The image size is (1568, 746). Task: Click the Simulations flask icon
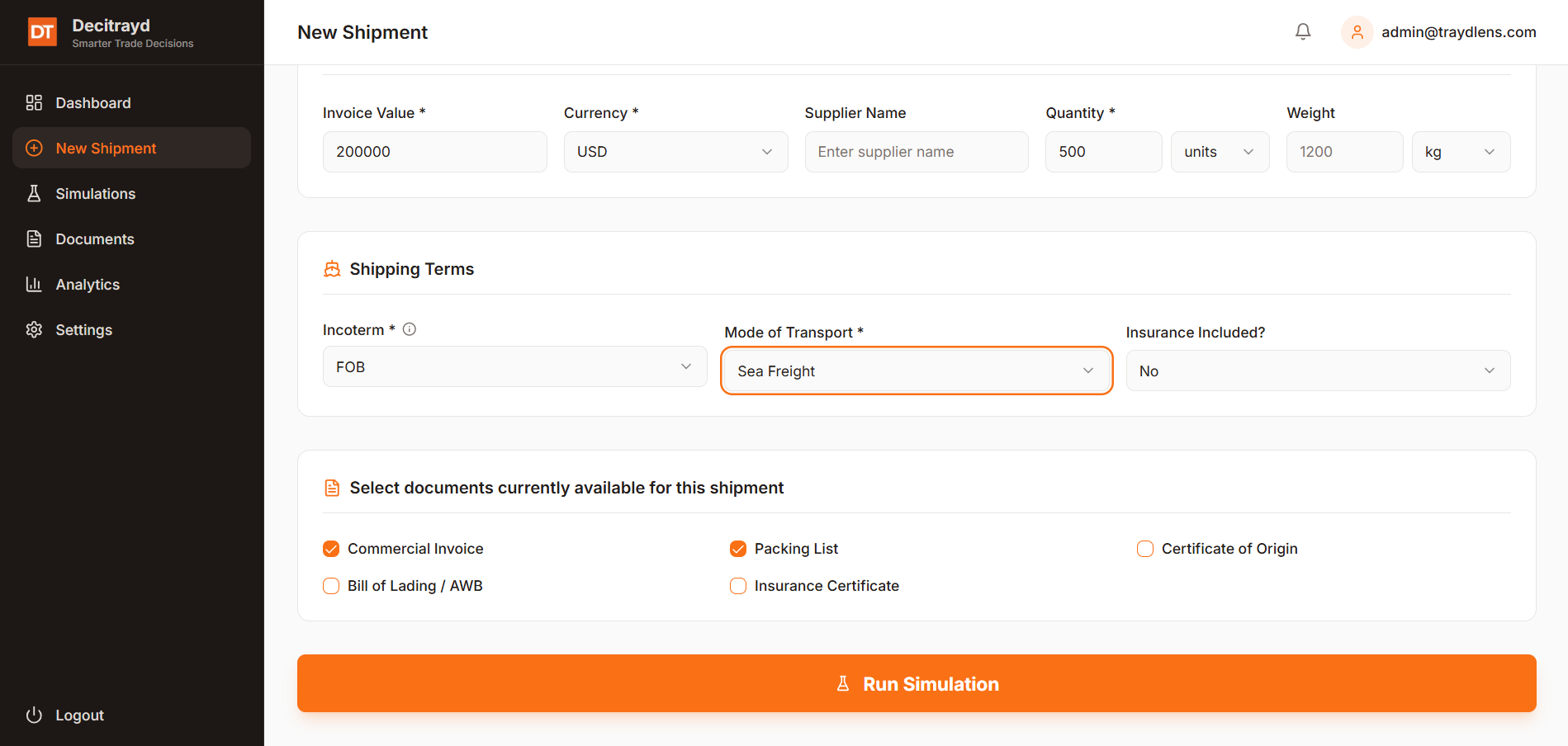34,193
